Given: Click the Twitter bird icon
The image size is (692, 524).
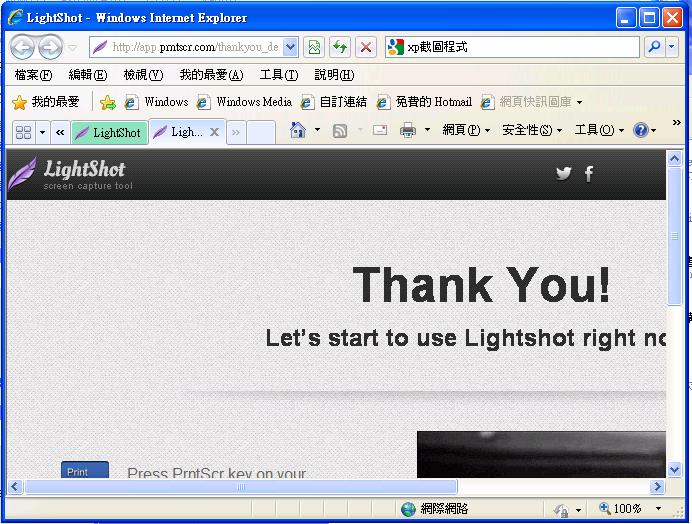Looking at the screenshot, I should pos(564,173).
